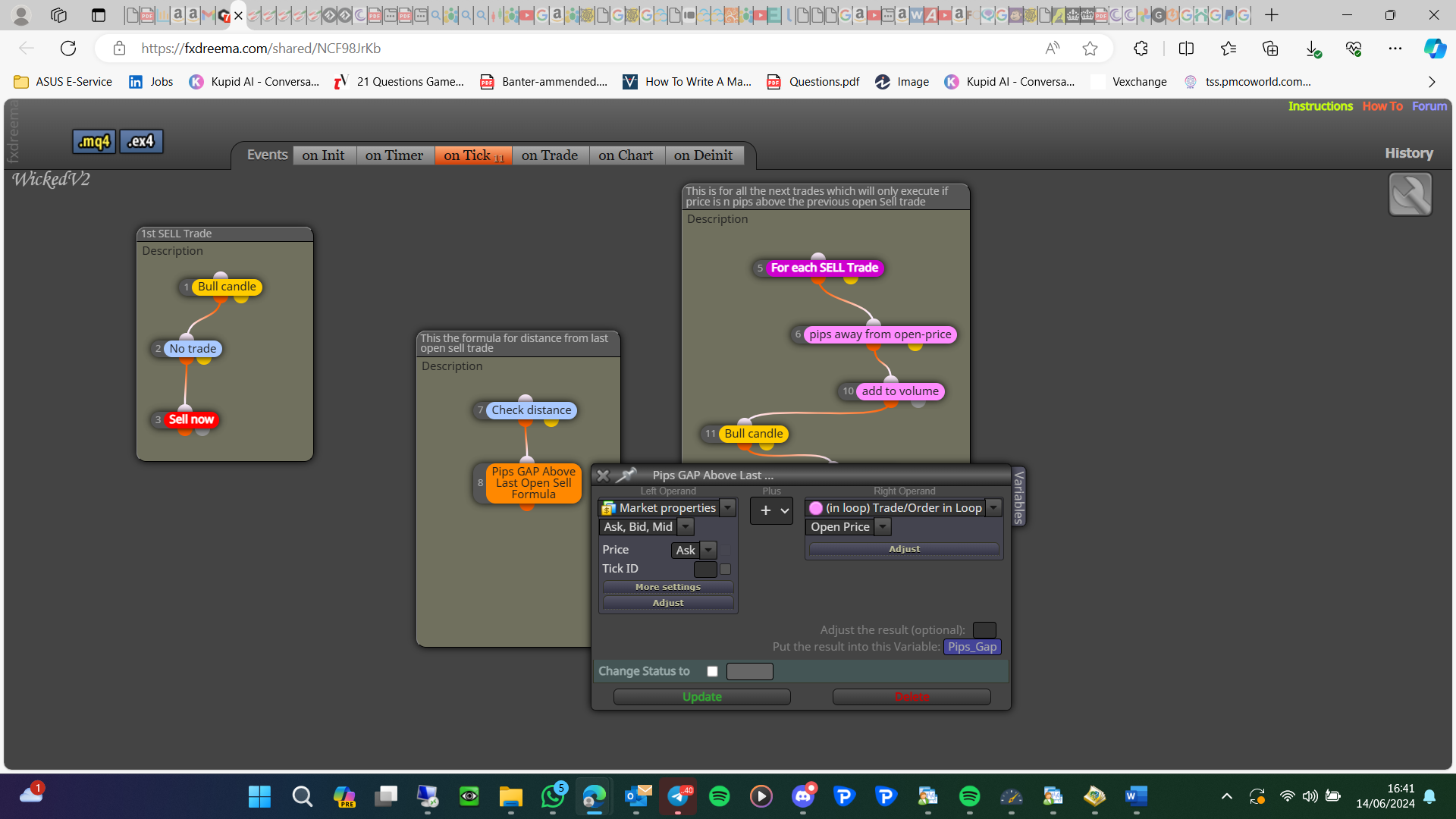Open Discord from the taskbar
Screen dimensions: 1456x819
tap(803, 795)
